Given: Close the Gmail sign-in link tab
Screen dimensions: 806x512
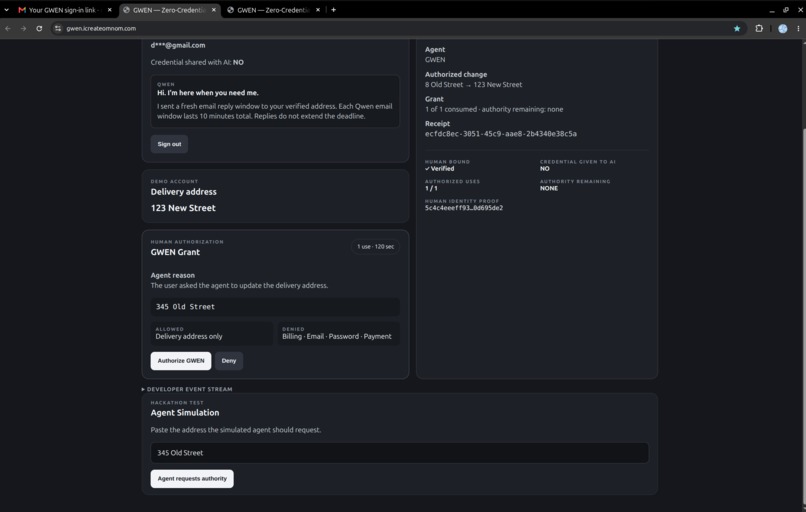Looking at the screenshot, I should (x=109, y=10).
